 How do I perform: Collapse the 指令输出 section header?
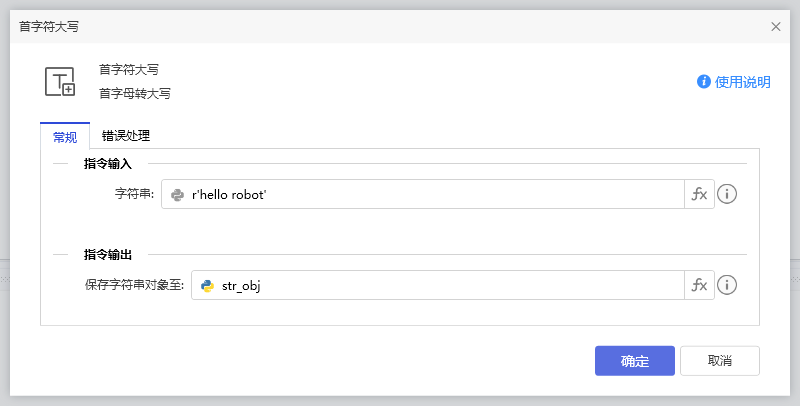[x=115, y=255]
